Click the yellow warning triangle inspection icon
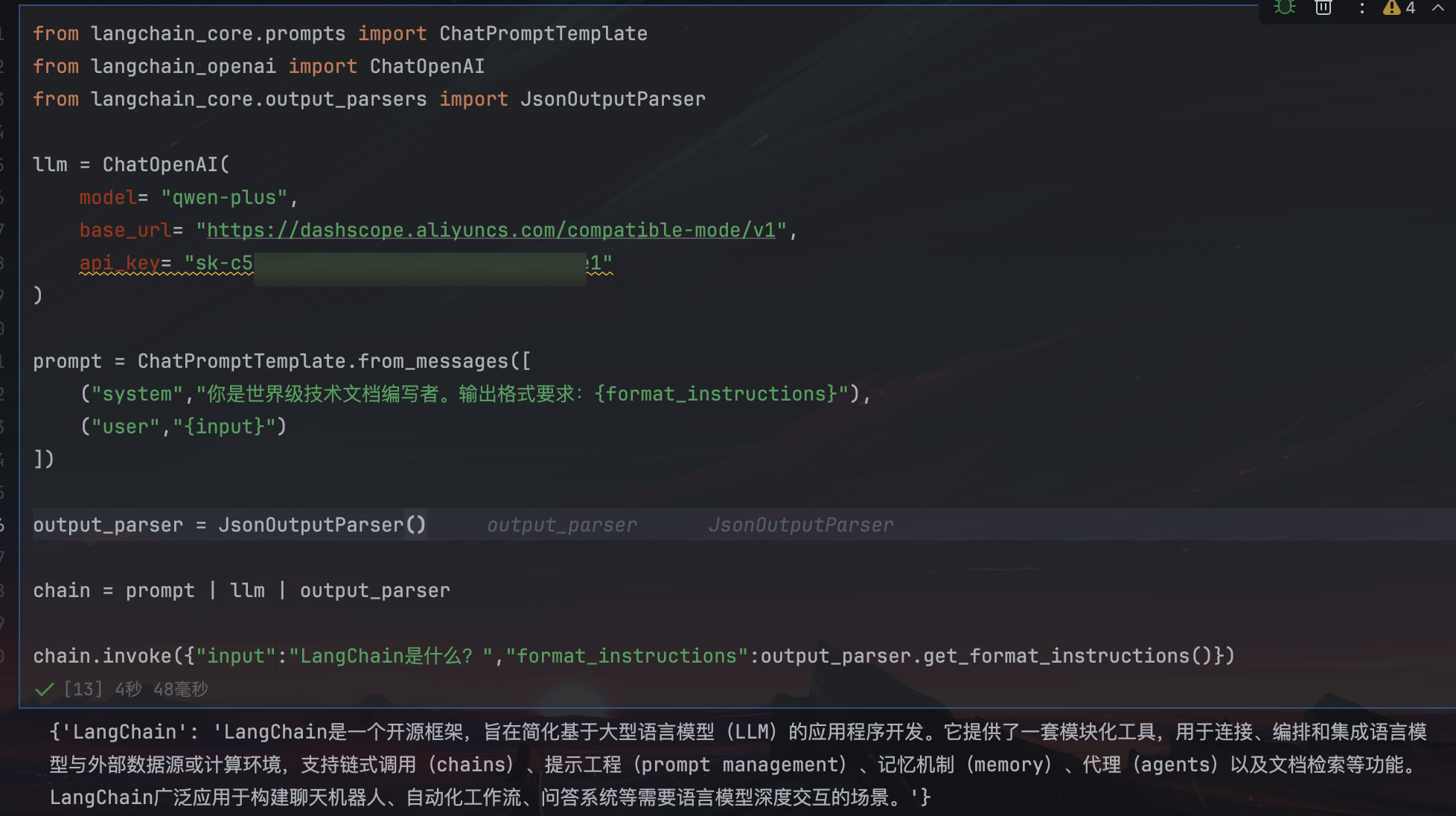The image size is (1456, 816). [1391, 8]
